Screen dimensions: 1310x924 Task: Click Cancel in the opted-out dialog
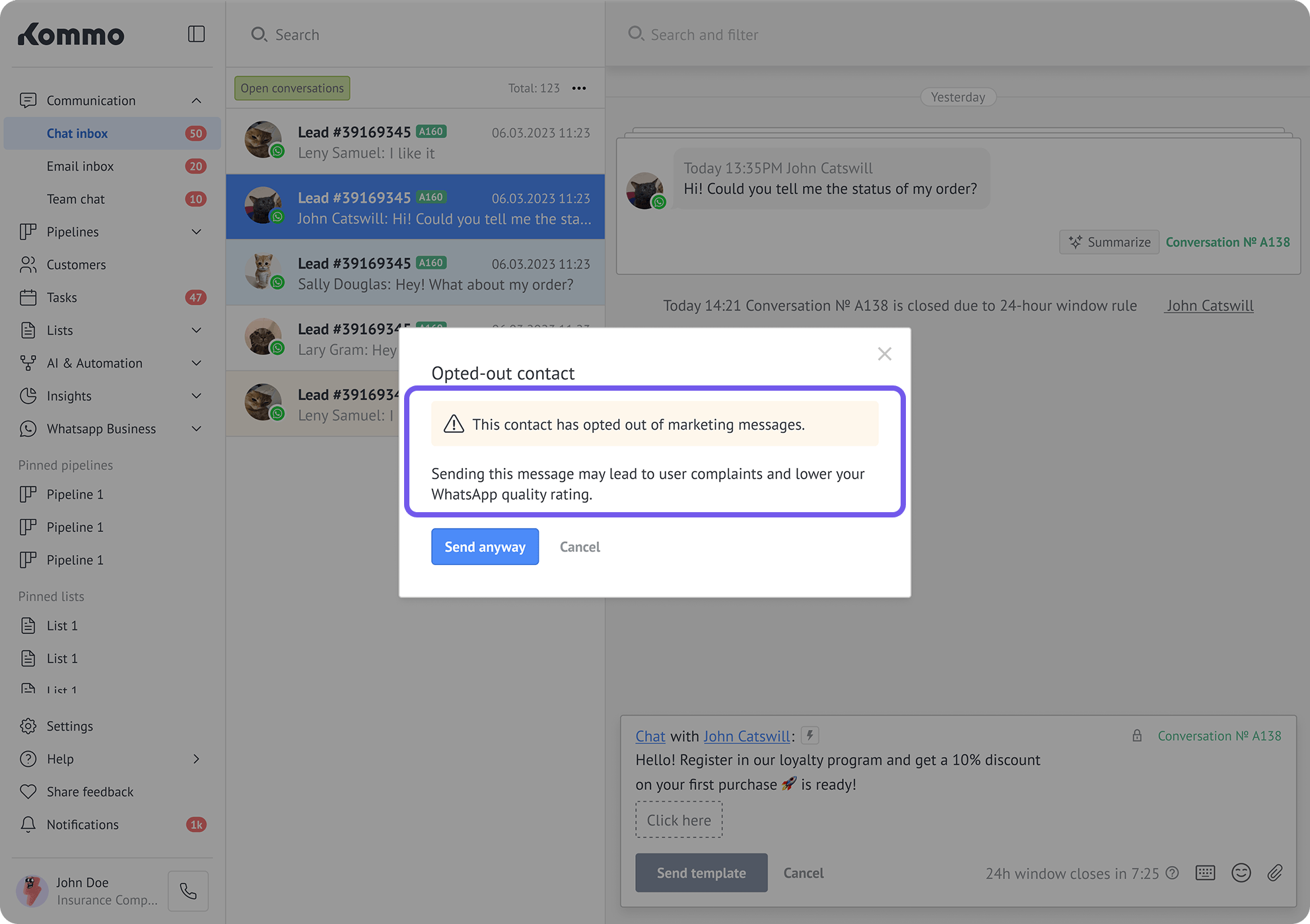pyautogui.click(x=580, y=546)
